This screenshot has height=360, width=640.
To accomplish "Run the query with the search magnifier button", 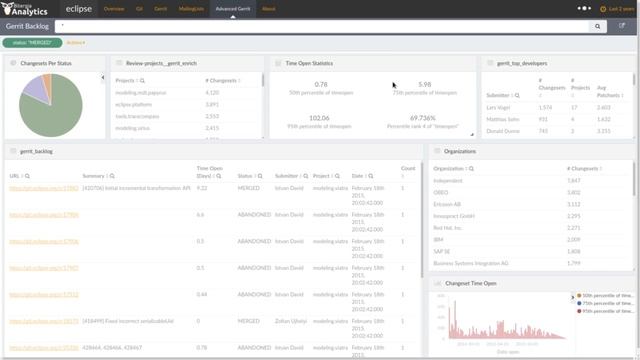I will click(598, 27).
